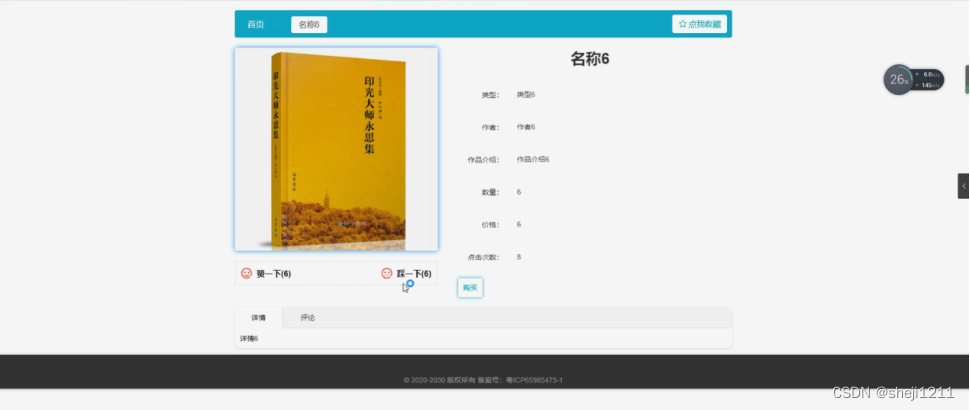
Task: Switch to the 详情 tab
Action: point(259,318)
